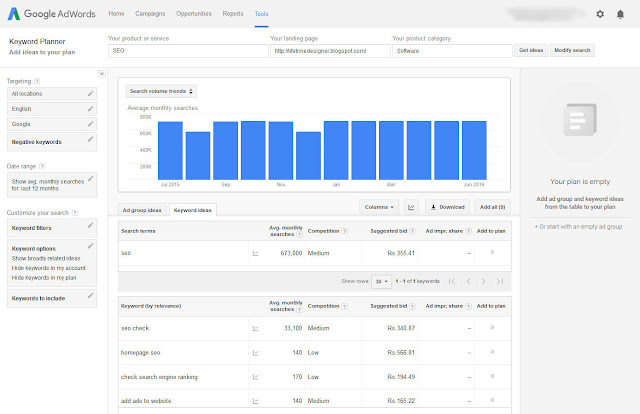Image resolution: width=640 pixels, height=414 pixels.
Task: Click the Download button
Action: point(448,207)
